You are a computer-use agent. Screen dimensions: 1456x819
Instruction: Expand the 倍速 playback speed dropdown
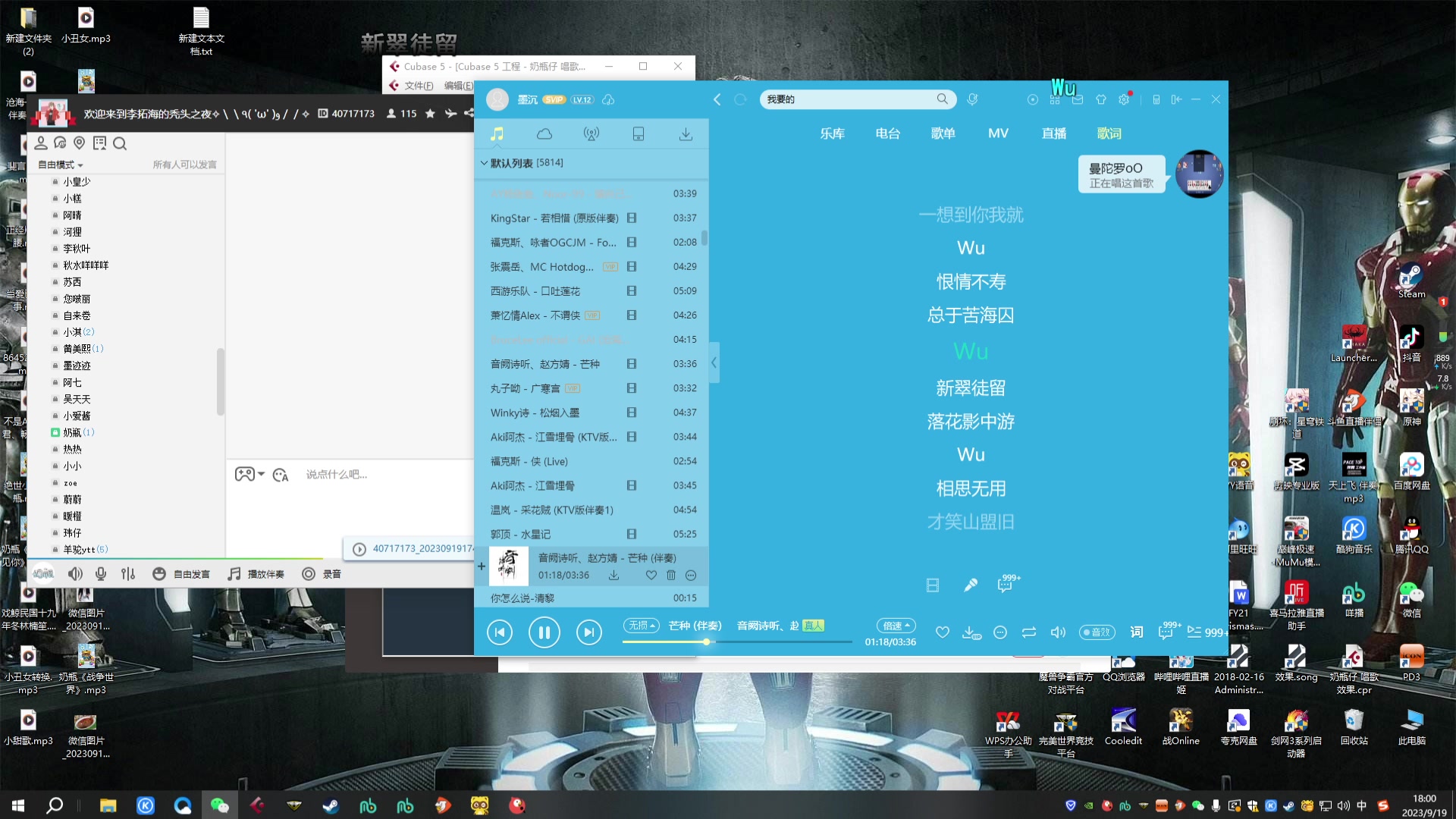coord(896,626)
